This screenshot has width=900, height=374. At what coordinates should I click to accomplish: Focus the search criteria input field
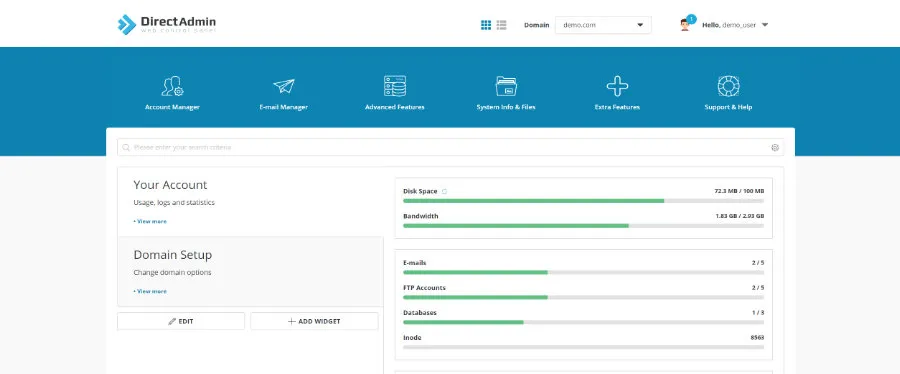pos(451,147)
